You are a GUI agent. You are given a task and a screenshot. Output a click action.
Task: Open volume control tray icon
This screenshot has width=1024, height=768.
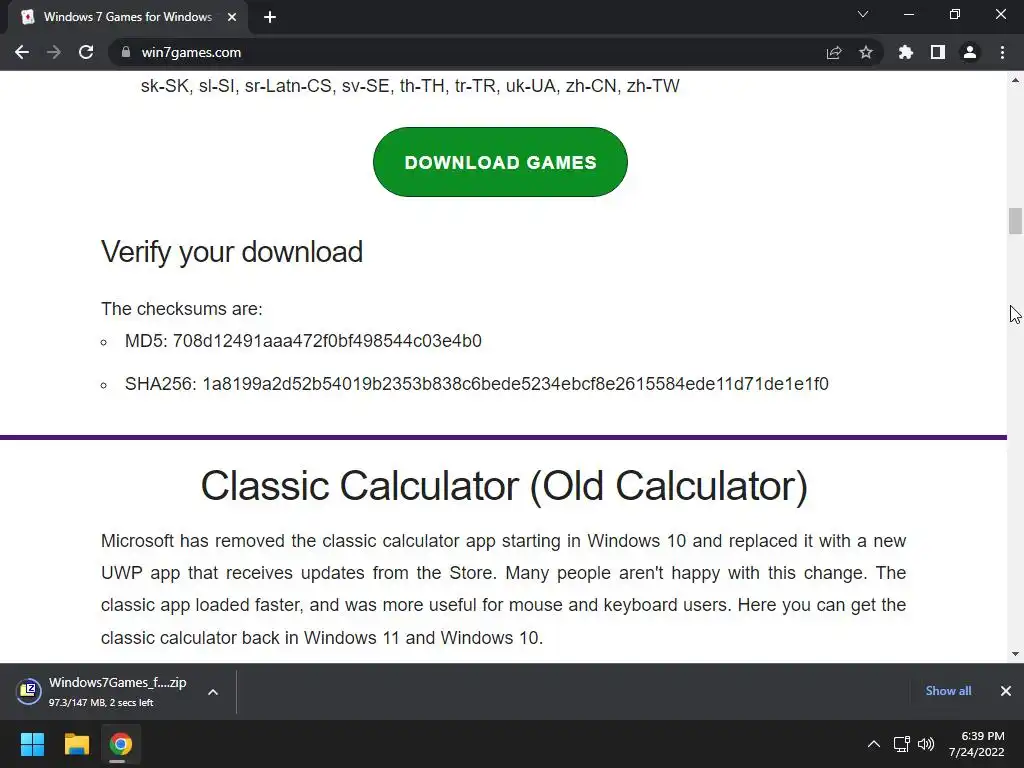(x=925, y=744)
